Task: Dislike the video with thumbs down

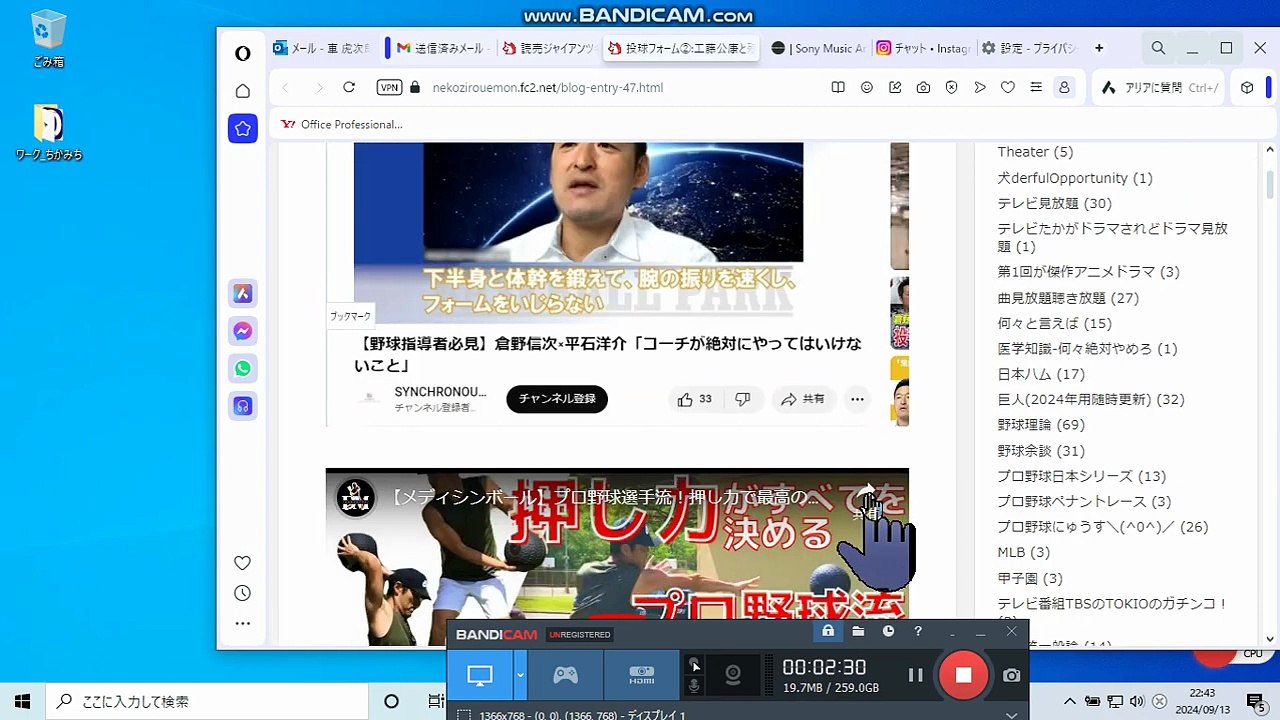Action: tap(742, 399)
